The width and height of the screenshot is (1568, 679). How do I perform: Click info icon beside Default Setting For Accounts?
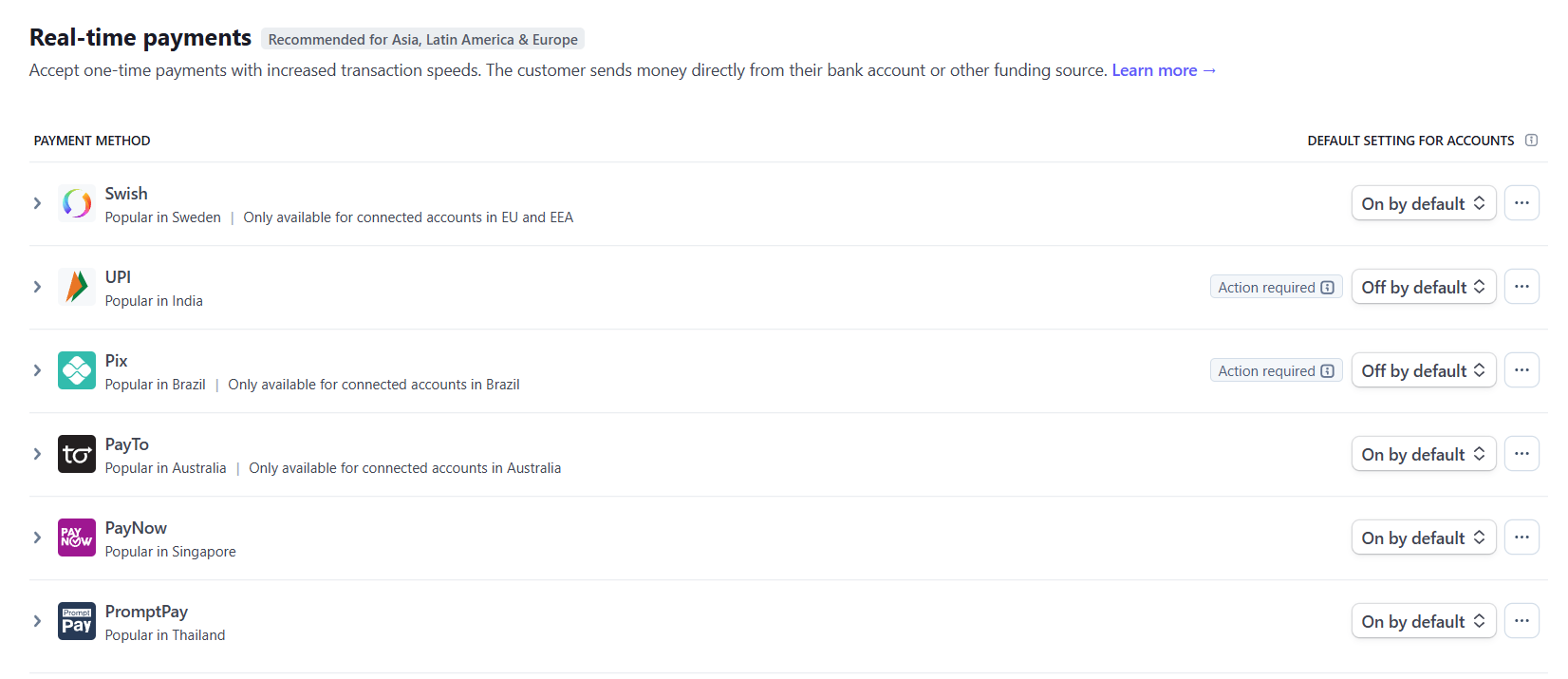coord(1531,141)
